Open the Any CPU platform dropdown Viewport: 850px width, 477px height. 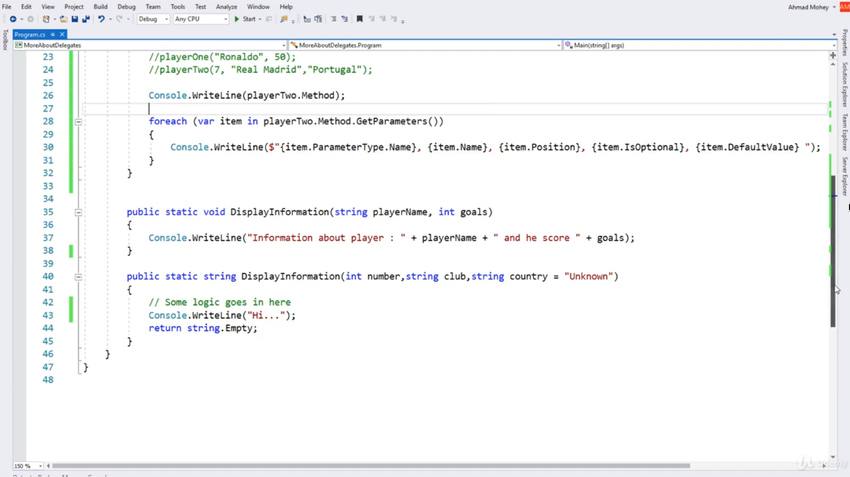(x=201, y=19)
